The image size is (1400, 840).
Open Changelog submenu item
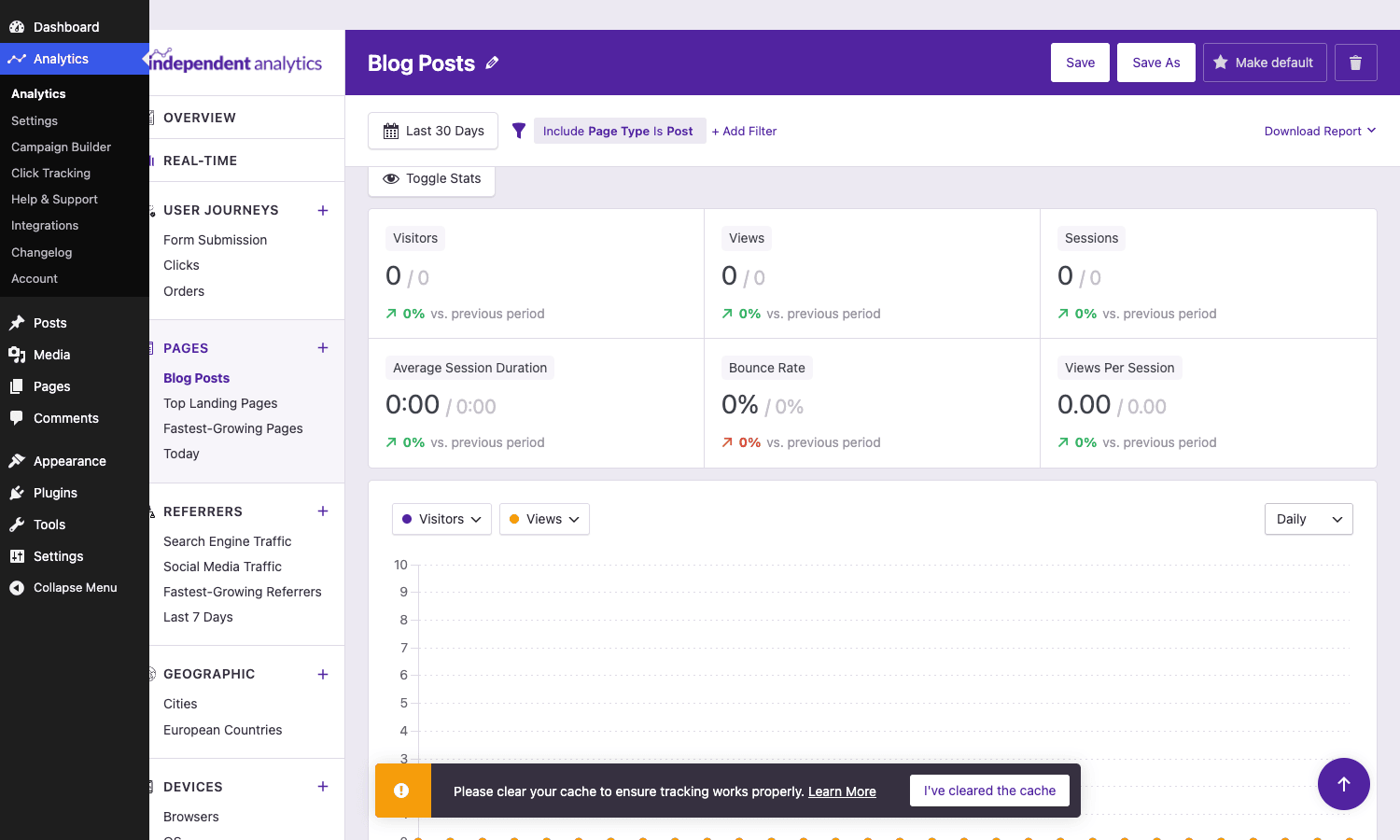41,252
